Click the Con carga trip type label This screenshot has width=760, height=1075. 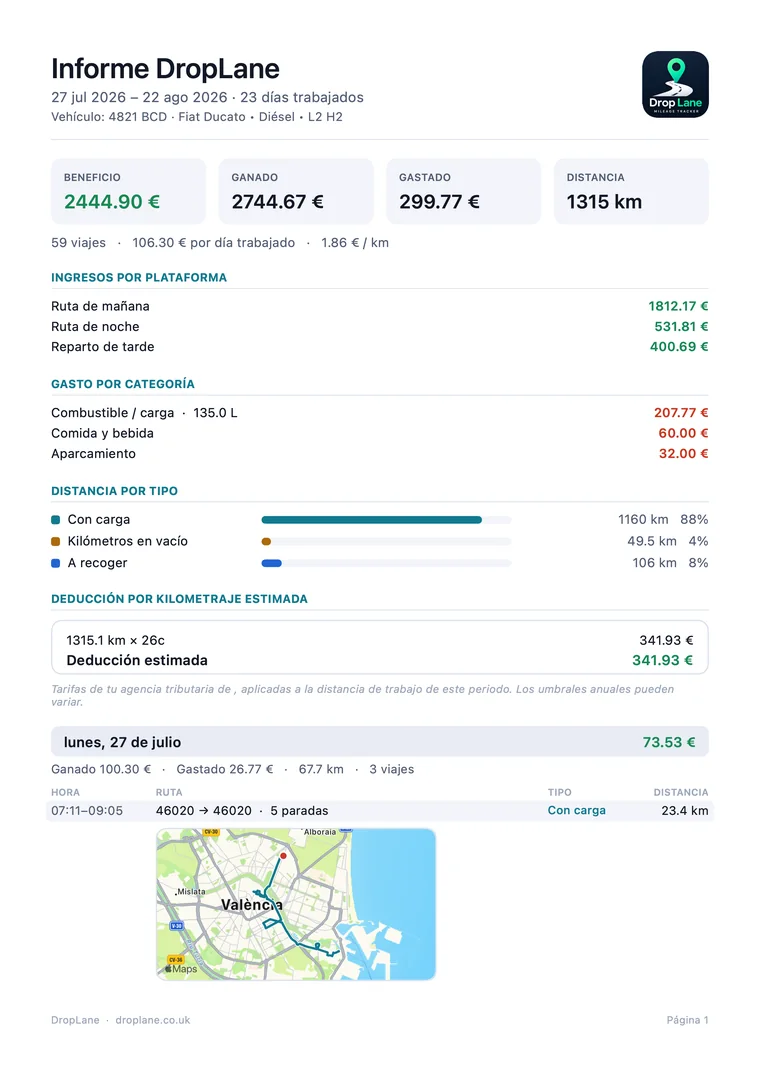(576, 810)
